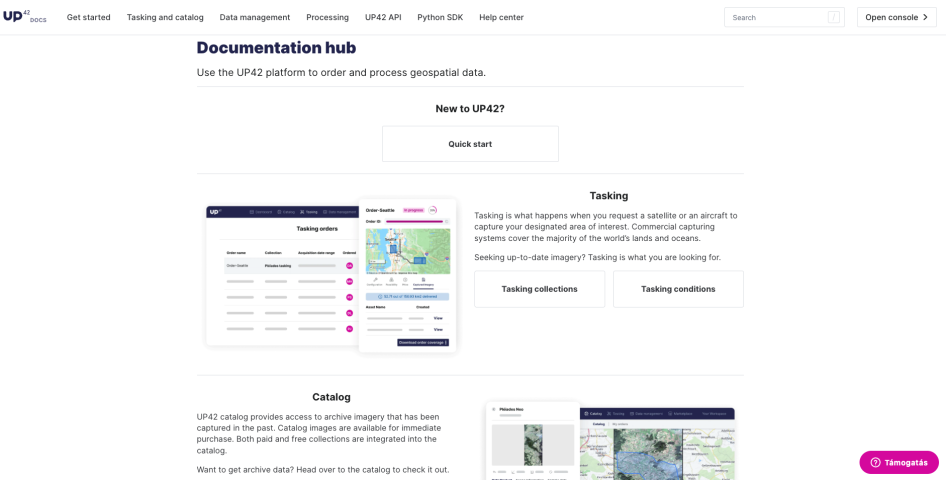The width and height of the screenshot is (946, 480).
Task: Open the Quick start card
Action: point(470,144)
